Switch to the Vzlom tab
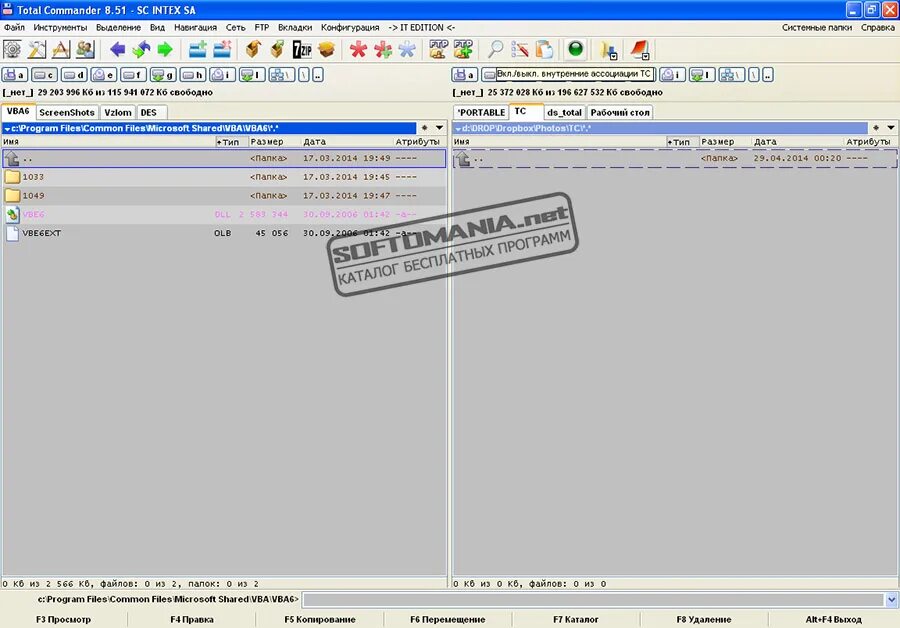Screen dimensions: 900x628 [118, 113]
